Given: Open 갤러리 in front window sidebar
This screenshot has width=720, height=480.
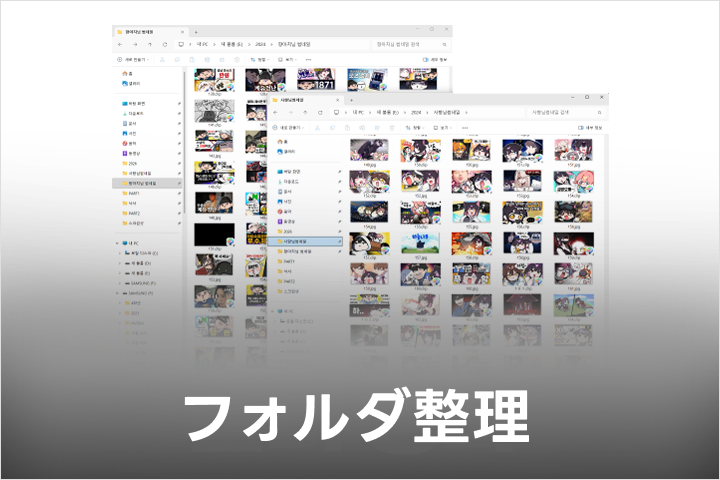Looking at the screenshot, I should pyautogui.click(x=286, y=152).
